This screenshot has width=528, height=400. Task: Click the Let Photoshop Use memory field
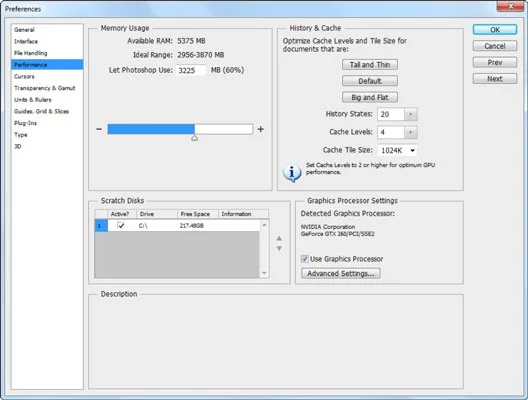[191, 70]
